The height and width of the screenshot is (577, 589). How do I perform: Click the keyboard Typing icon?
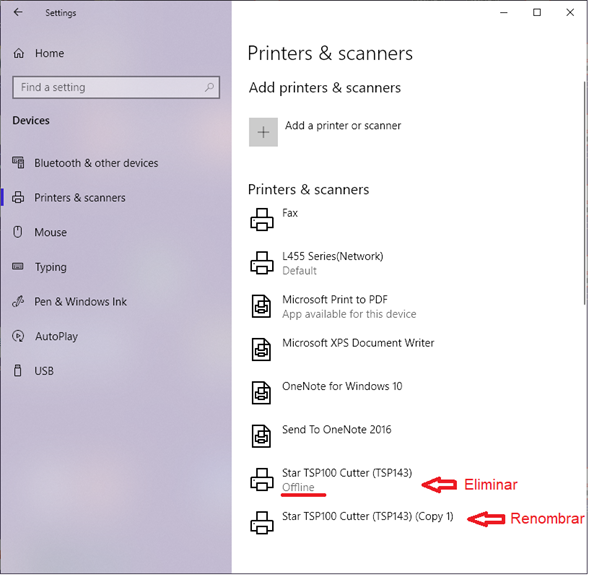(18, 266)
